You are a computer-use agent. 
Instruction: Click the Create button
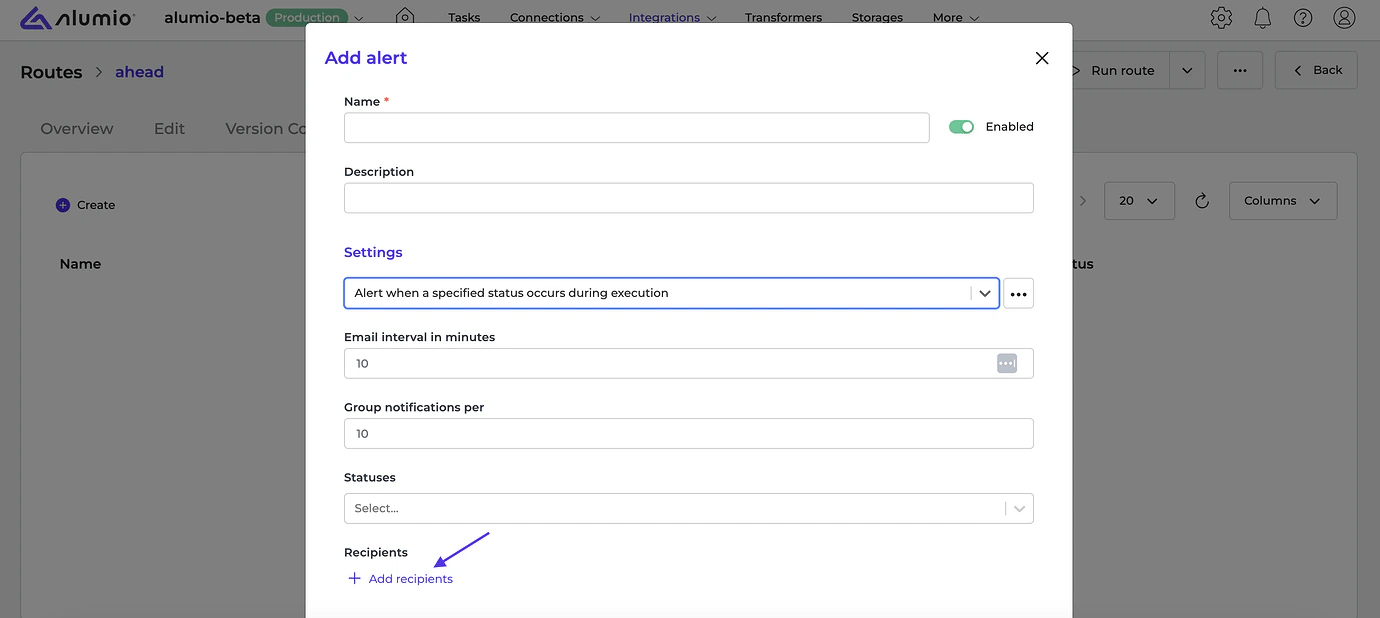pyautogui.click(x=85, y=205)
